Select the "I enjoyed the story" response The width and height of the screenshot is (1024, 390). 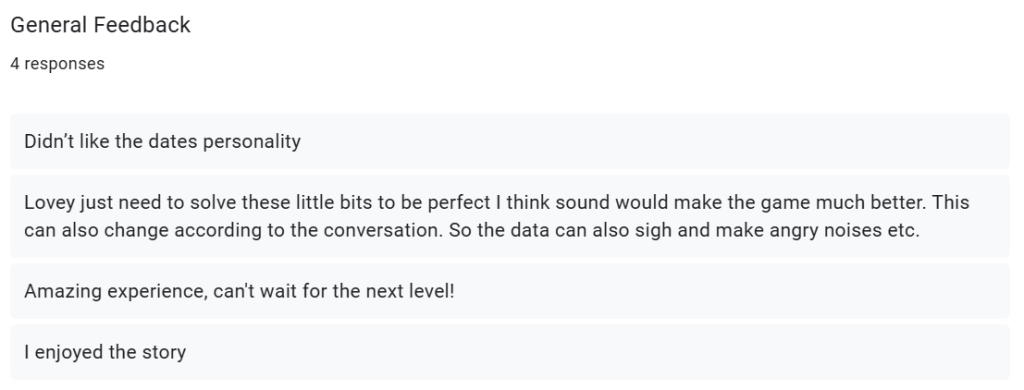[x=510, y=352]
